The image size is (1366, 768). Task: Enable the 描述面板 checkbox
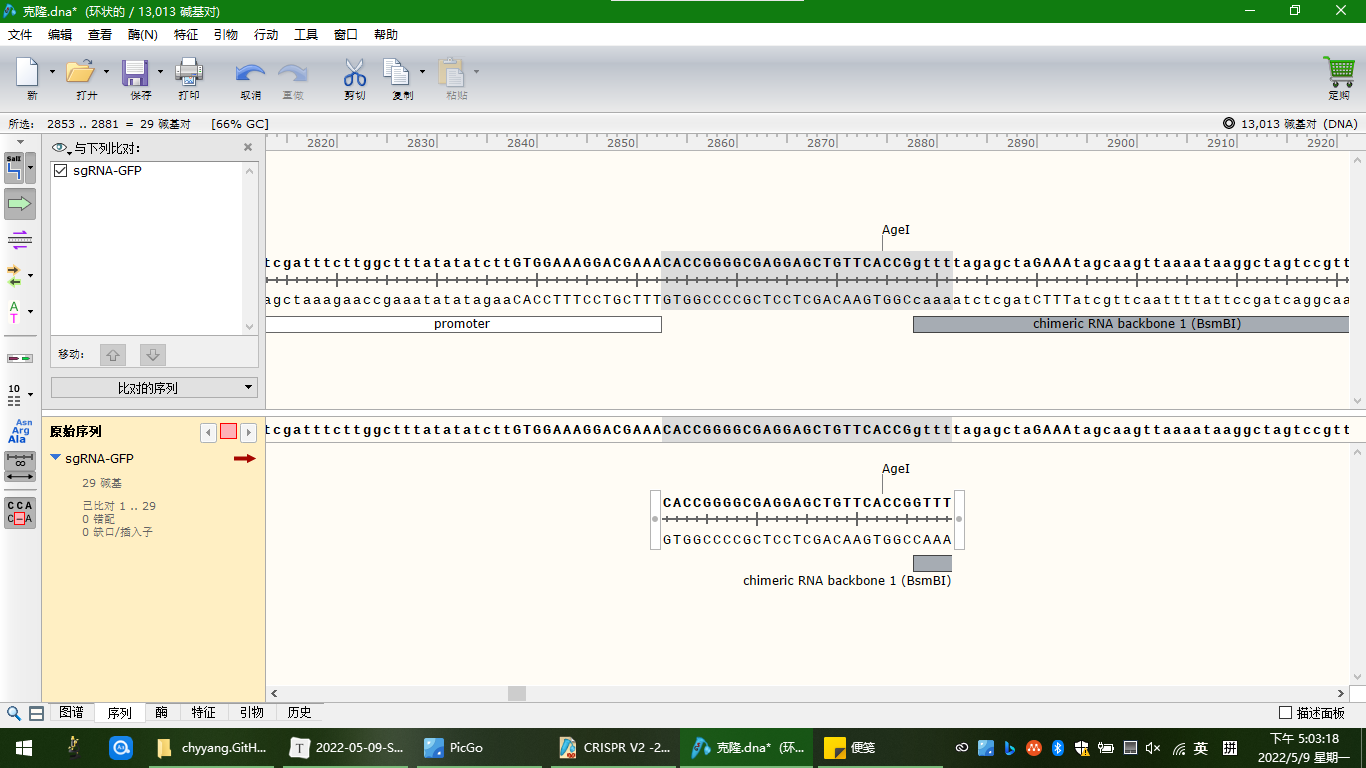(1286, 713)
